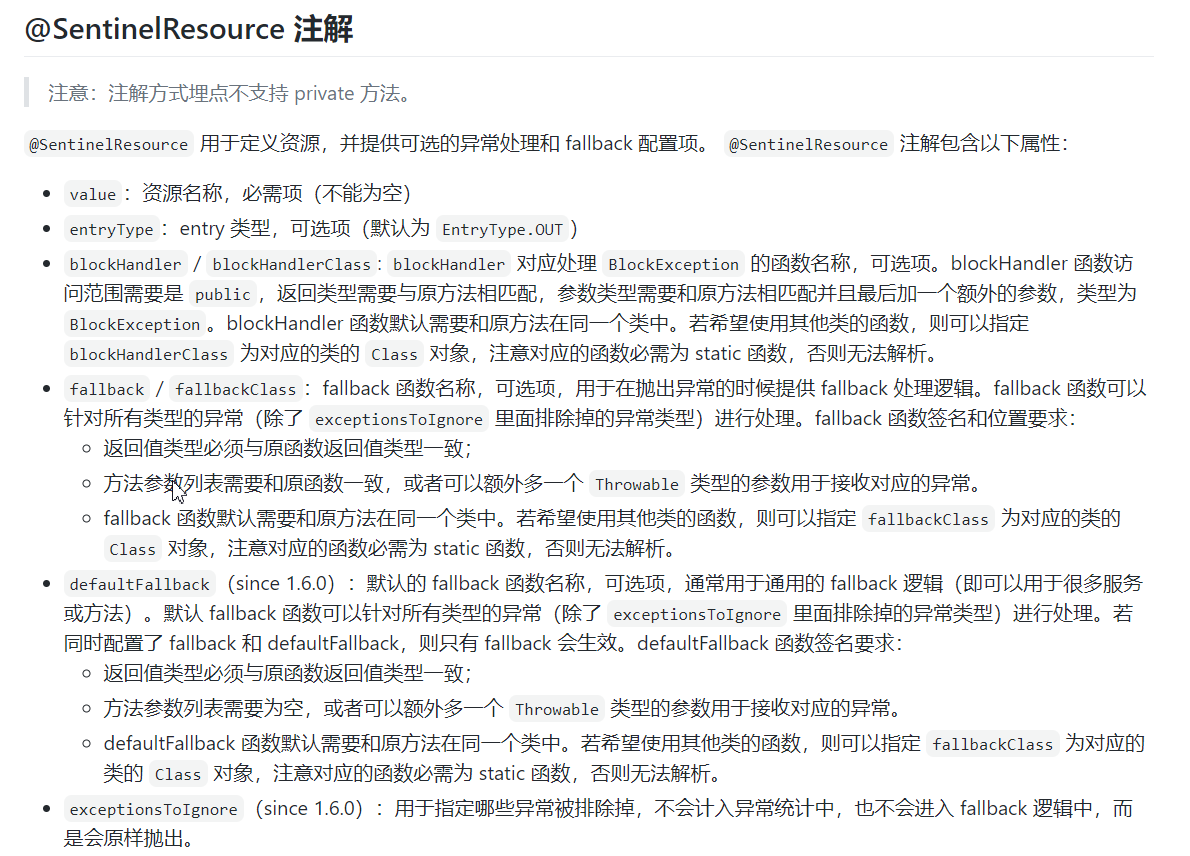Click 'BlockException' code before '的函数名称'
Viewport: 1190px width, 856px height.
tap(673, 264)
